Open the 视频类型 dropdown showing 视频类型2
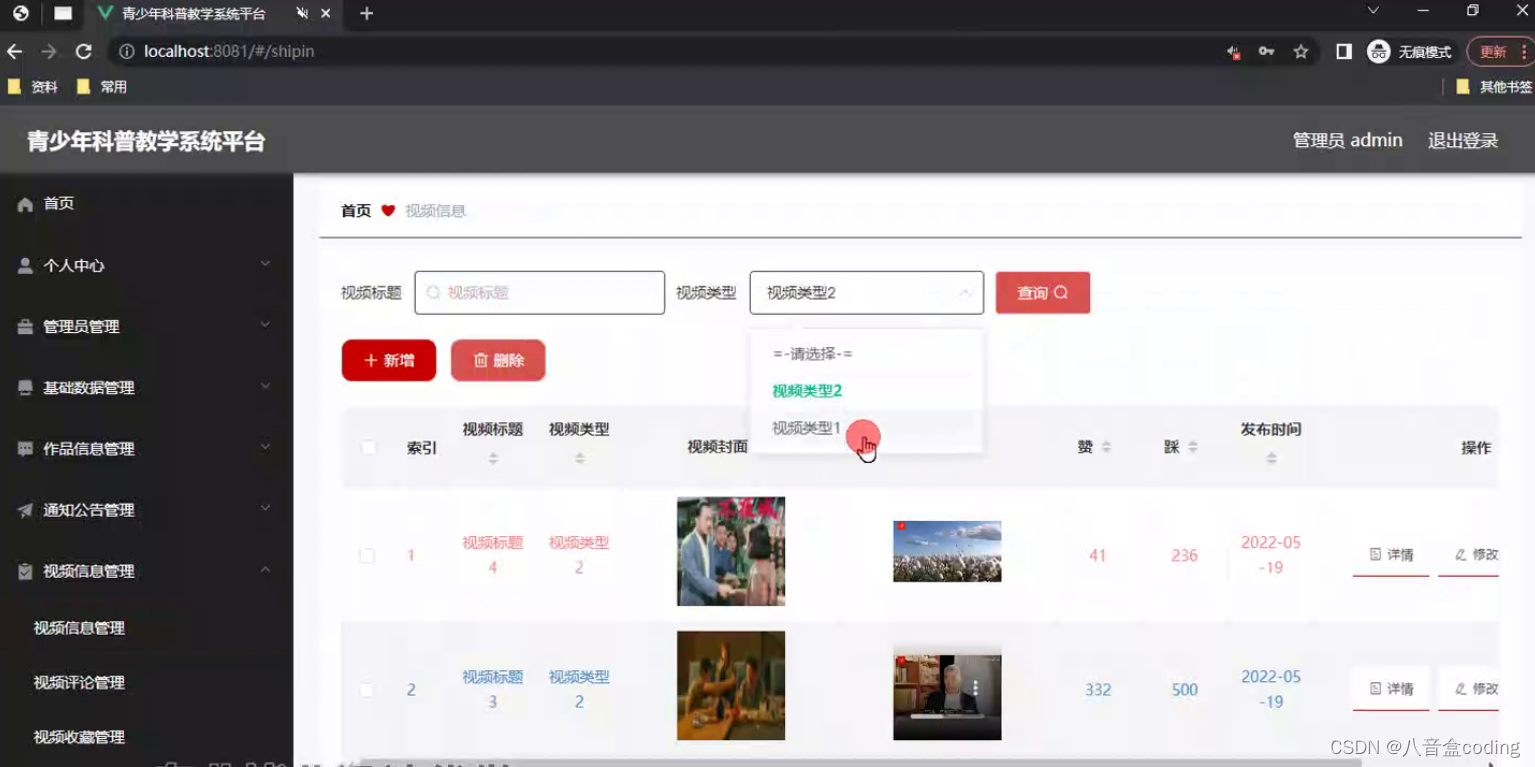The image size is (1535, 767). pos(866,293)
